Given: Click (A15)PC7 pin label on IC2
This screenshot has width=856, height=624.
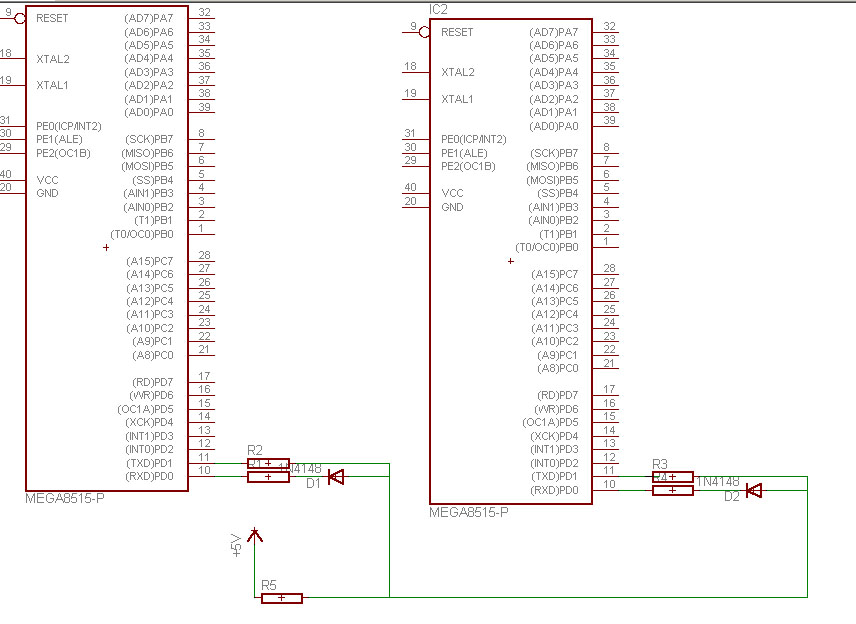Looking at the screenshot, I should pos(555,275).
